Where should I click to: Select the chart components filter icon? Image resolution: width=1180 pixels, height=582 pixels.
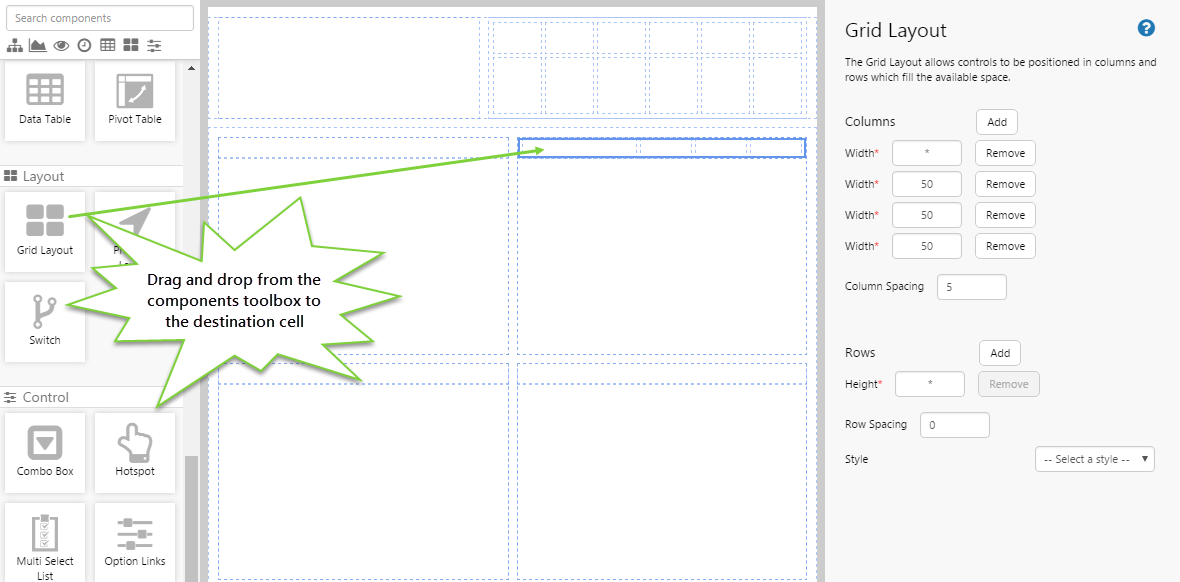pos(37,45)
